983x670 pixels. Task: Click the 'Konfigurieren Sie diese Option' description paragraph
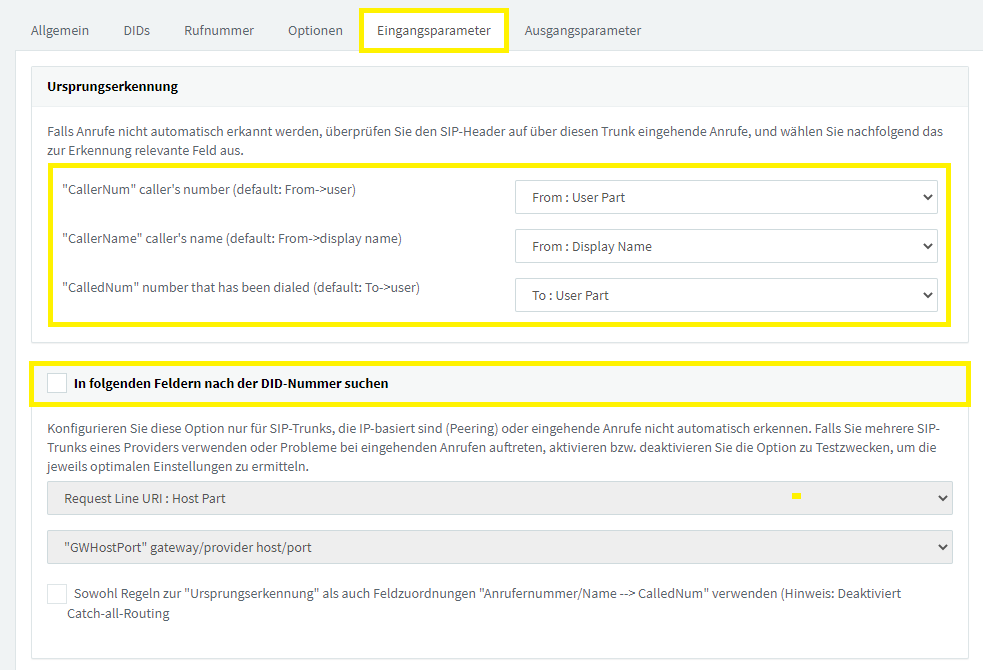click(x=493, y=448)
